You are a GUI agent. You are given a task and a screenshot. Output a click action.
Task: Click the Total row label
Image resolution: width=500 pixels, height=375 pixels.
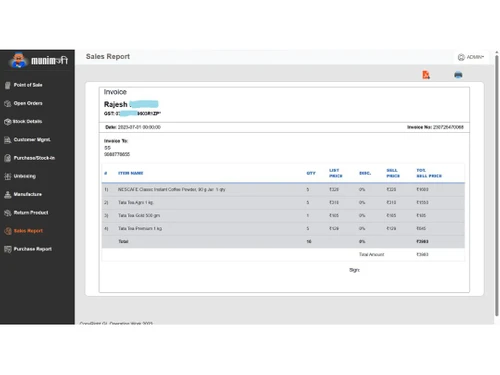pos(123,242)
